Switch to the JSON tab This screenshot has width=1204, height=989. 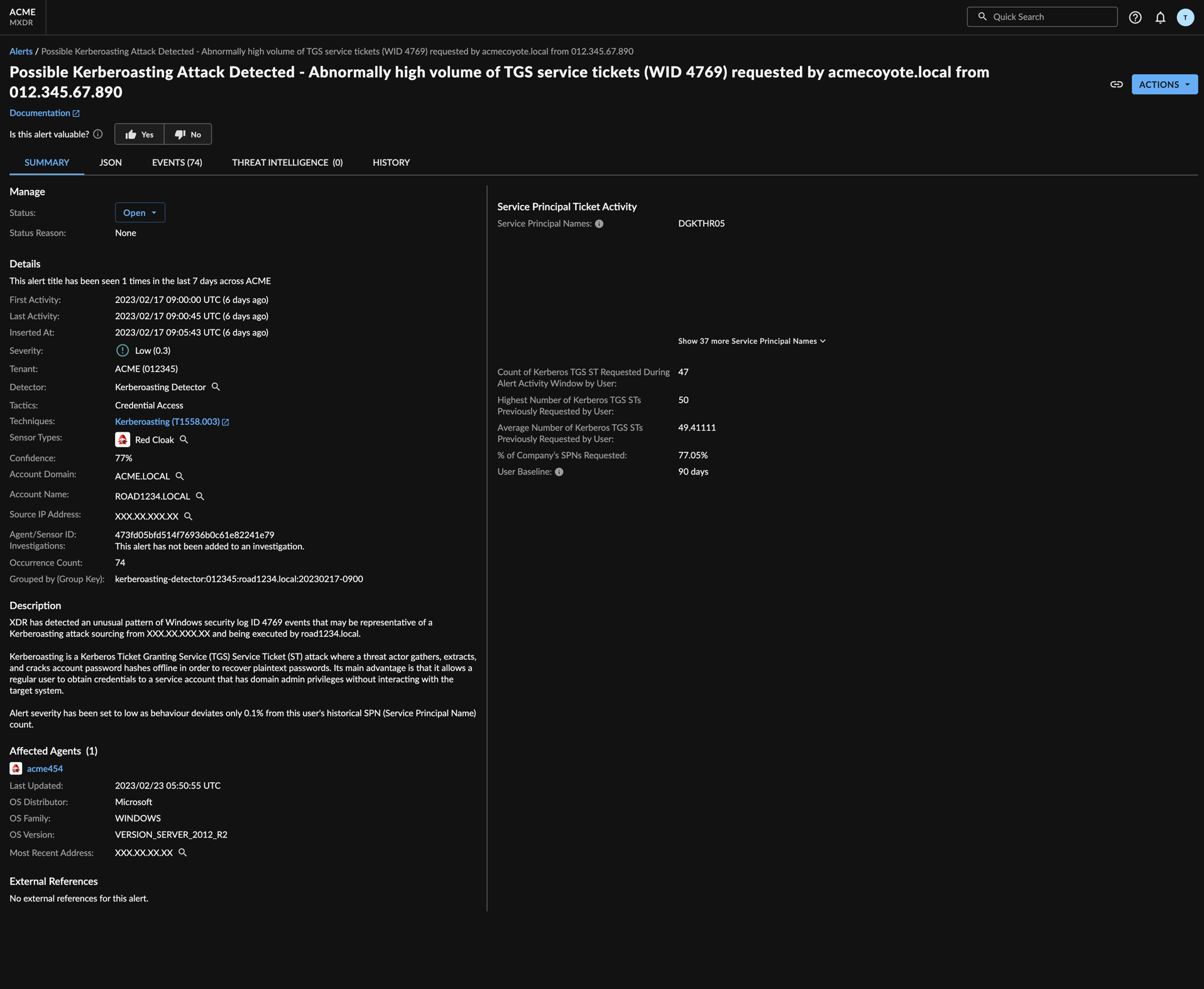[x=111, y=162]
